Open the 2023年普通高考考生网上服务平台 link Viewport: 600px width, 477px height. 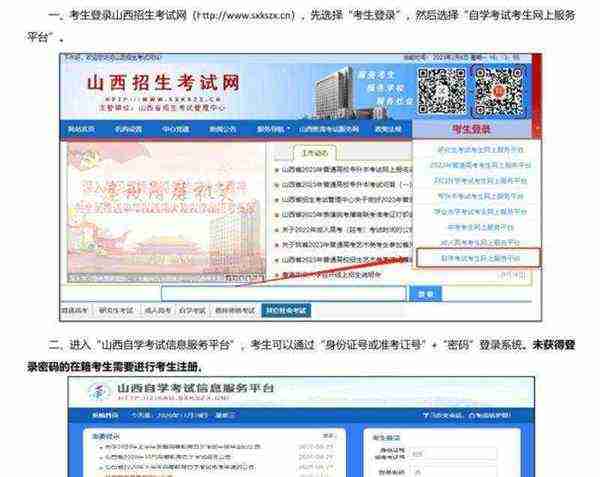coord(480,165)
